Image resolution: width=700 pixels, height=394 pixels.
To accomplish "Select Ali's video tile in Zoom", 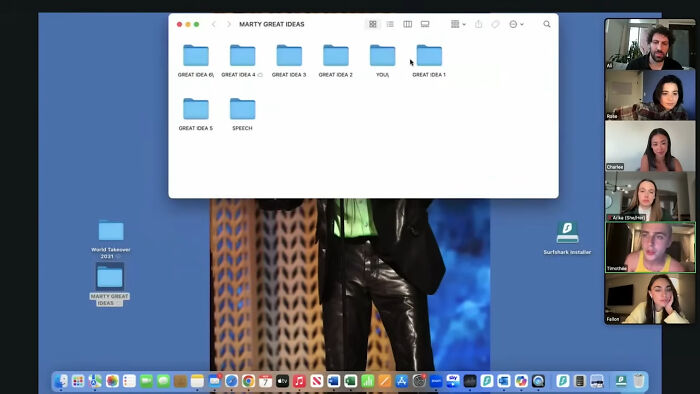I will (650, 44).
